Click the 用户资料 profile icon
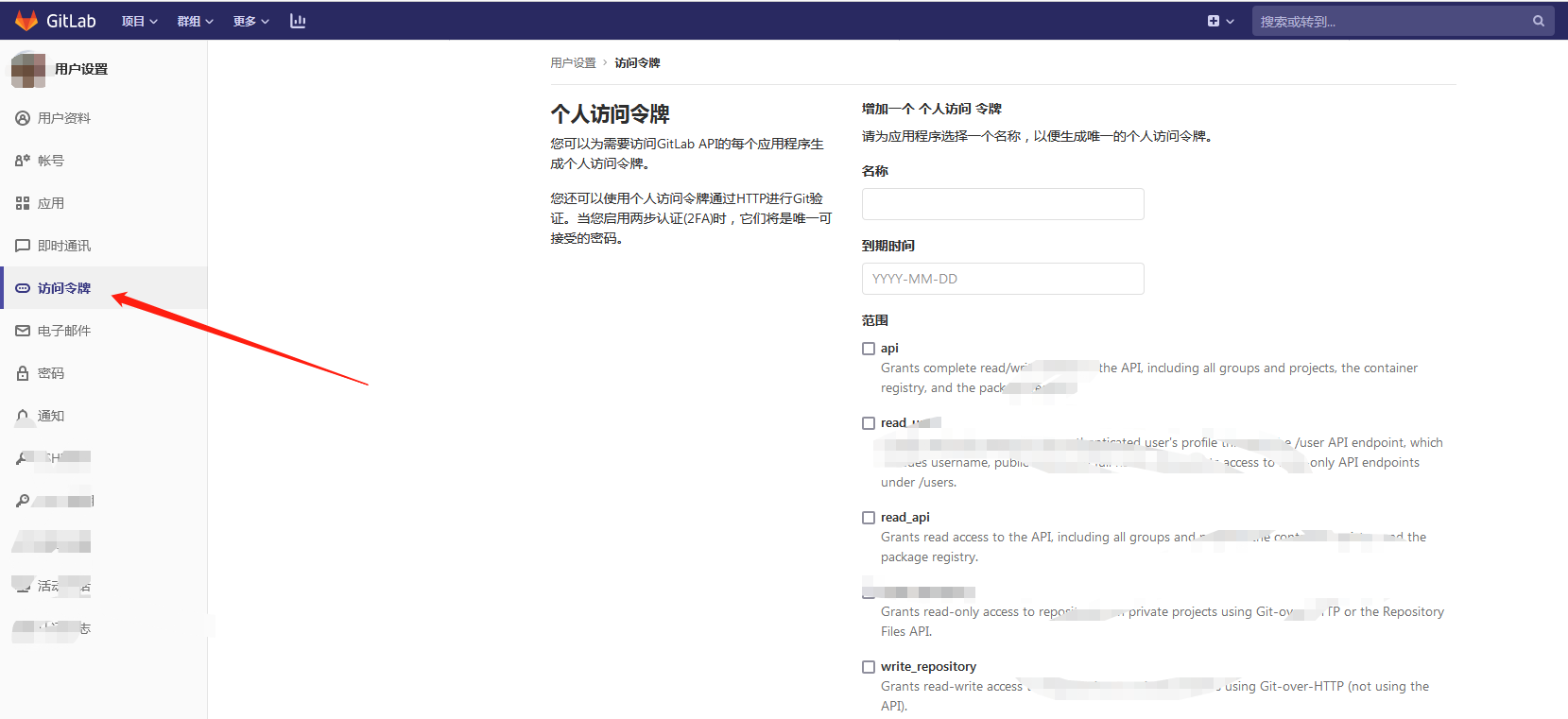This screenshot has width=1568, height=719. [23, 118]
